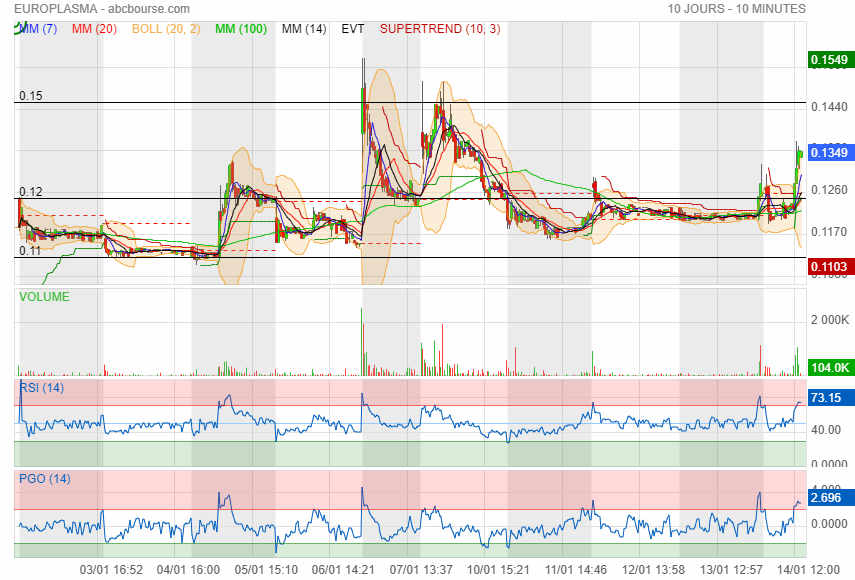Click the blue 0.1349 current price tag
Screen dimensions: 855x580
point(829,153)
